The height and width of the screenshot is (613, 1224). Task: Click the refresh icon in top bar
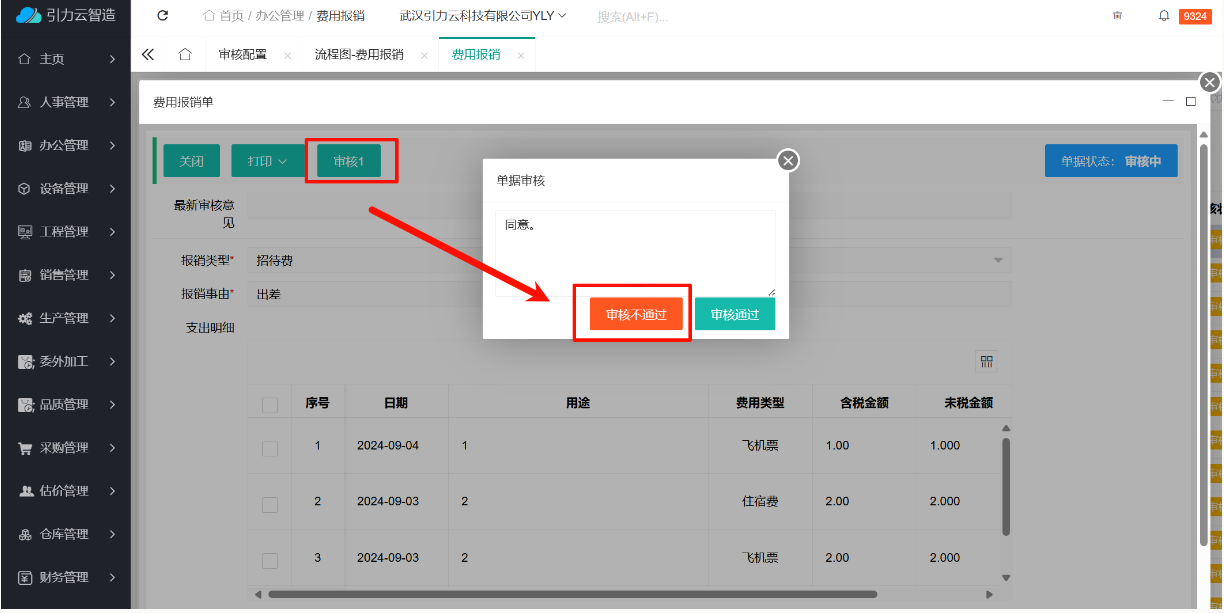[163, 16]
